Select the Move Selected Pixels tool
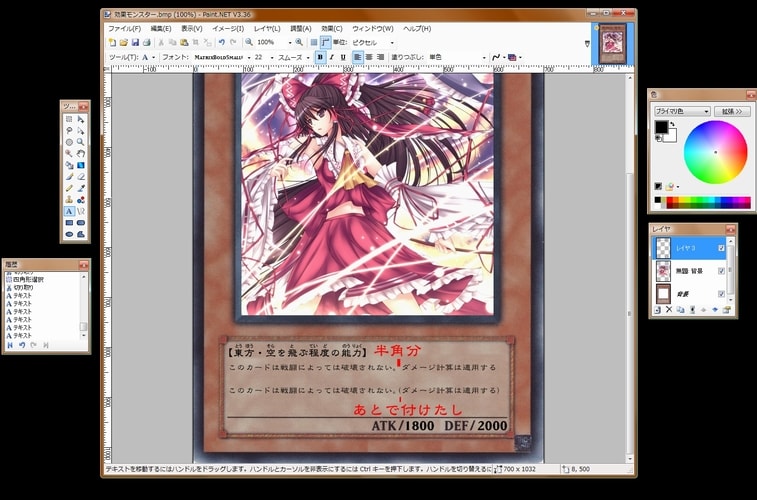 [x=81, y=119]
